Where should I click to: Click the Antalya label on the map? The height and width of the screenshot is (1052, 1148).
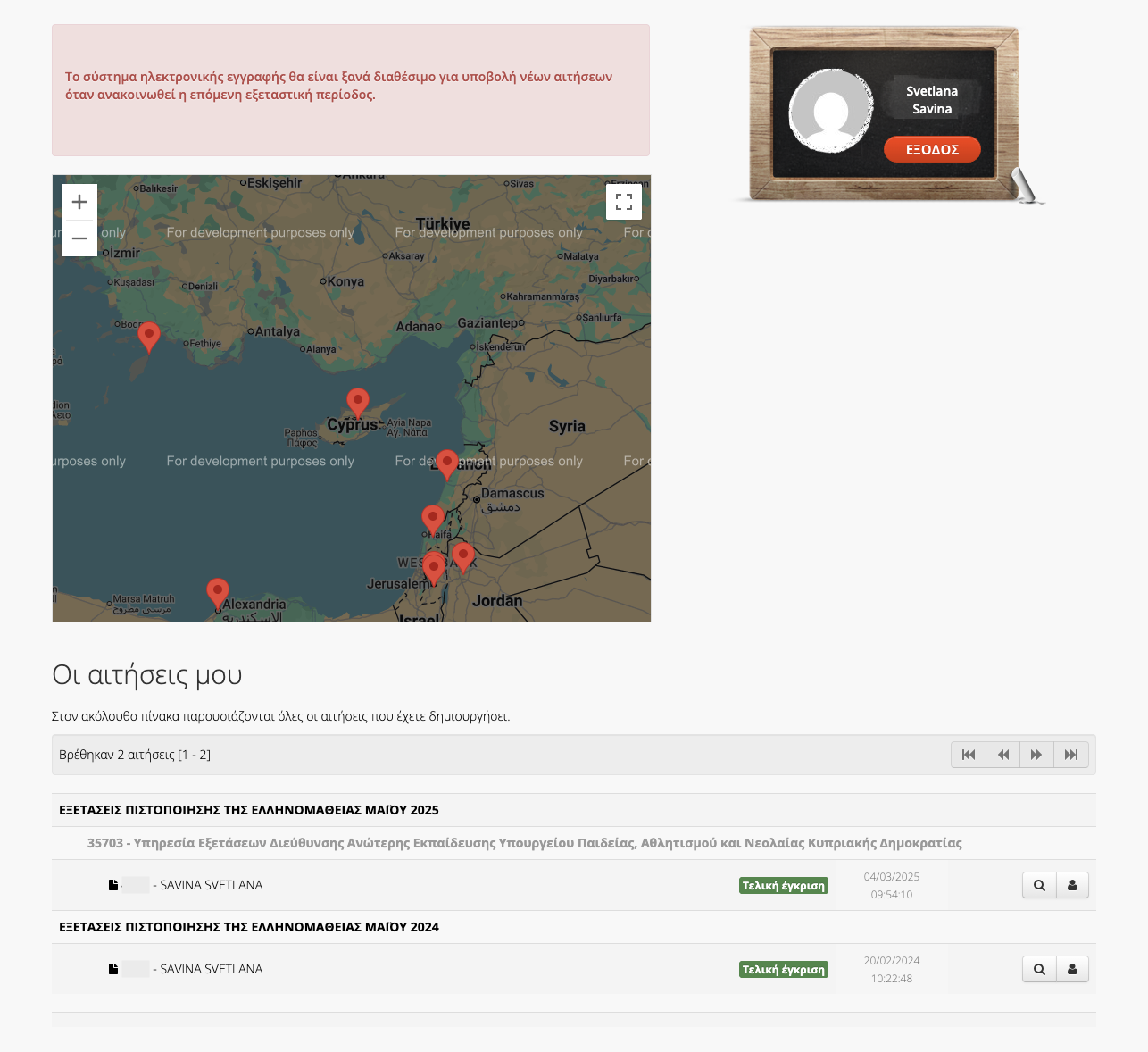click(x=278, y=331)
